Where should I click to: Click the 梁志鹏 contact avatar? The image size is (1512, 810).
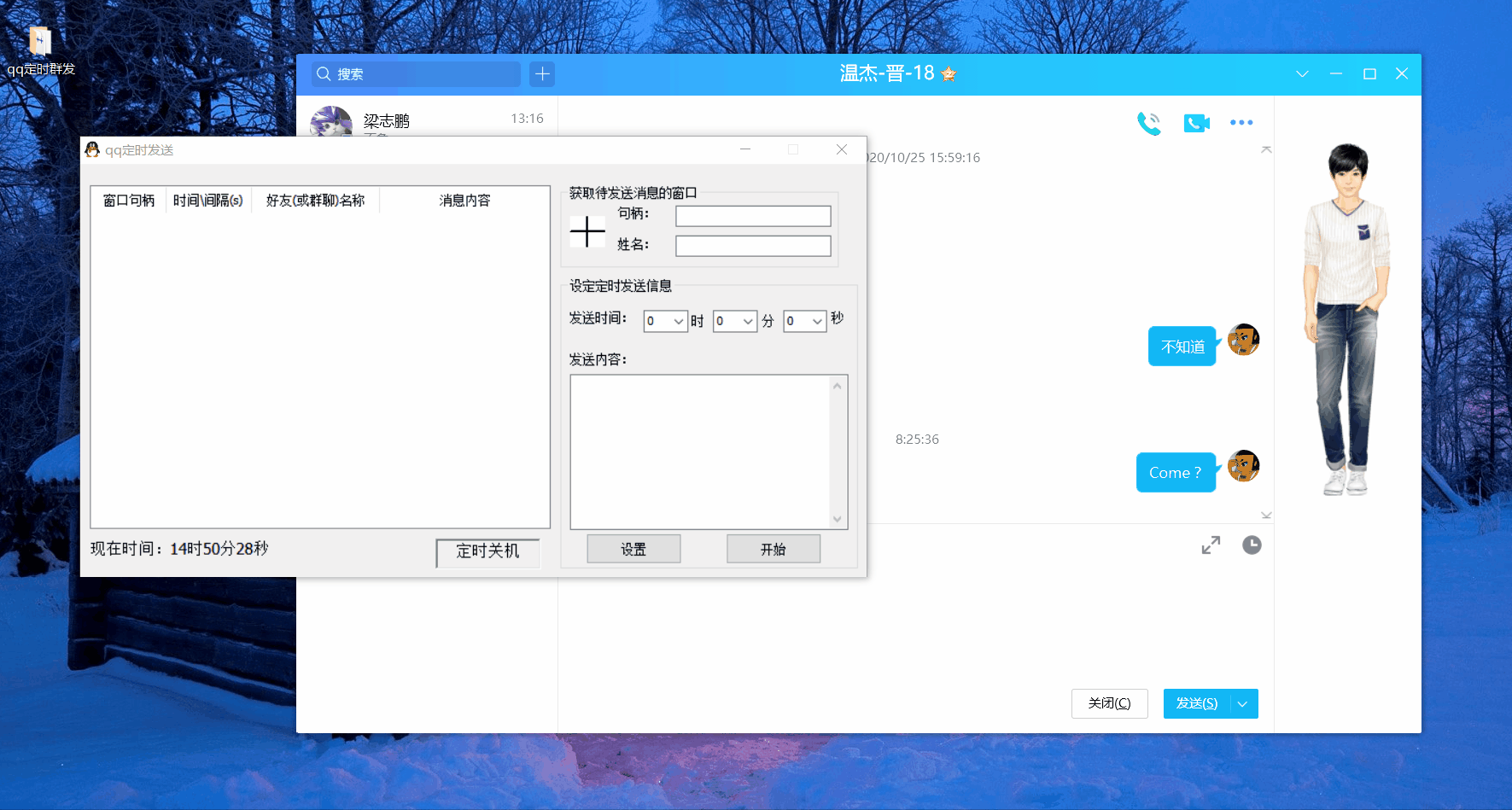(x=331, y=121)
